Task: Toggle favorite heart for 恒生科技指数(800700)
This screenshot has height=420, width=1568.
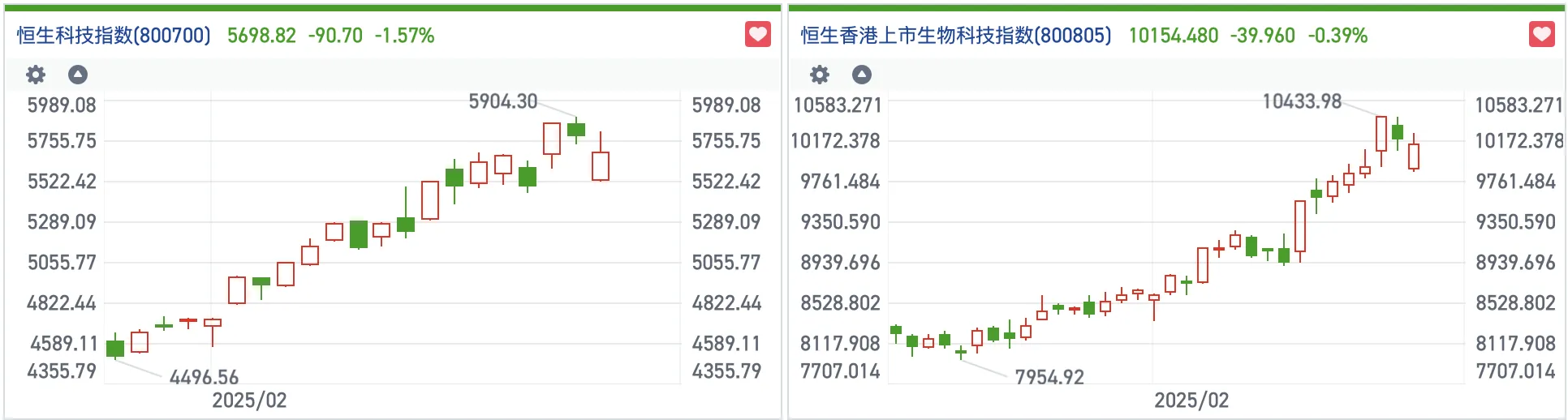Action: pos(757,35)
